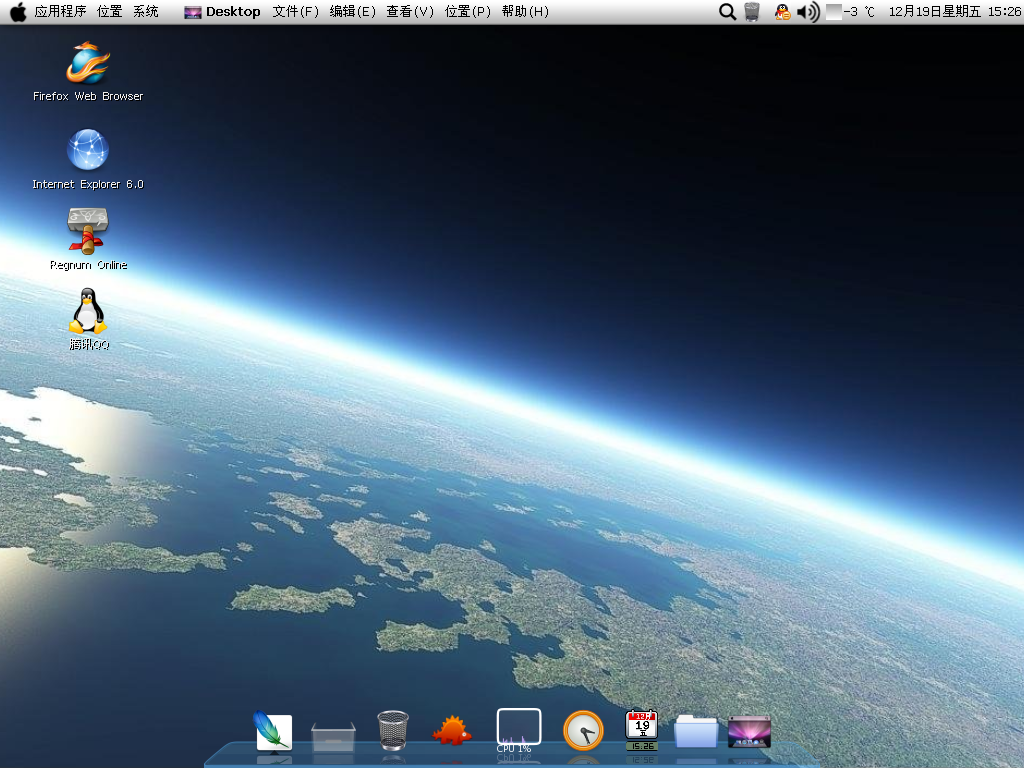Open the CPU 1% monitor in the dock
This screenshot has width=1024, height=768.
pos(519,729)
